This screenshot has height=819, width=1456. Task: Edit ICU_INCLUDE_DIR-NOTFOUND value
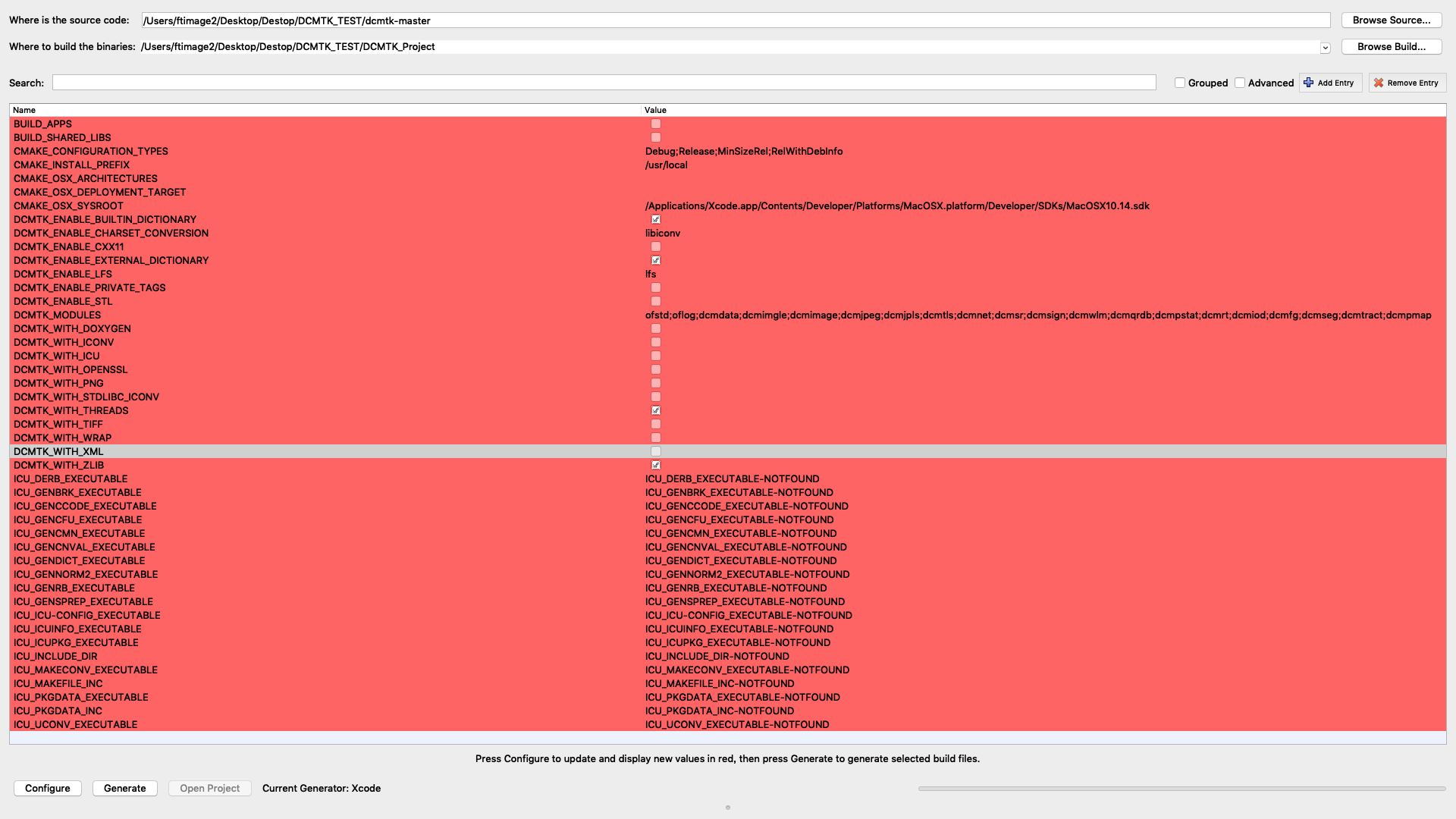coord(717,656)
